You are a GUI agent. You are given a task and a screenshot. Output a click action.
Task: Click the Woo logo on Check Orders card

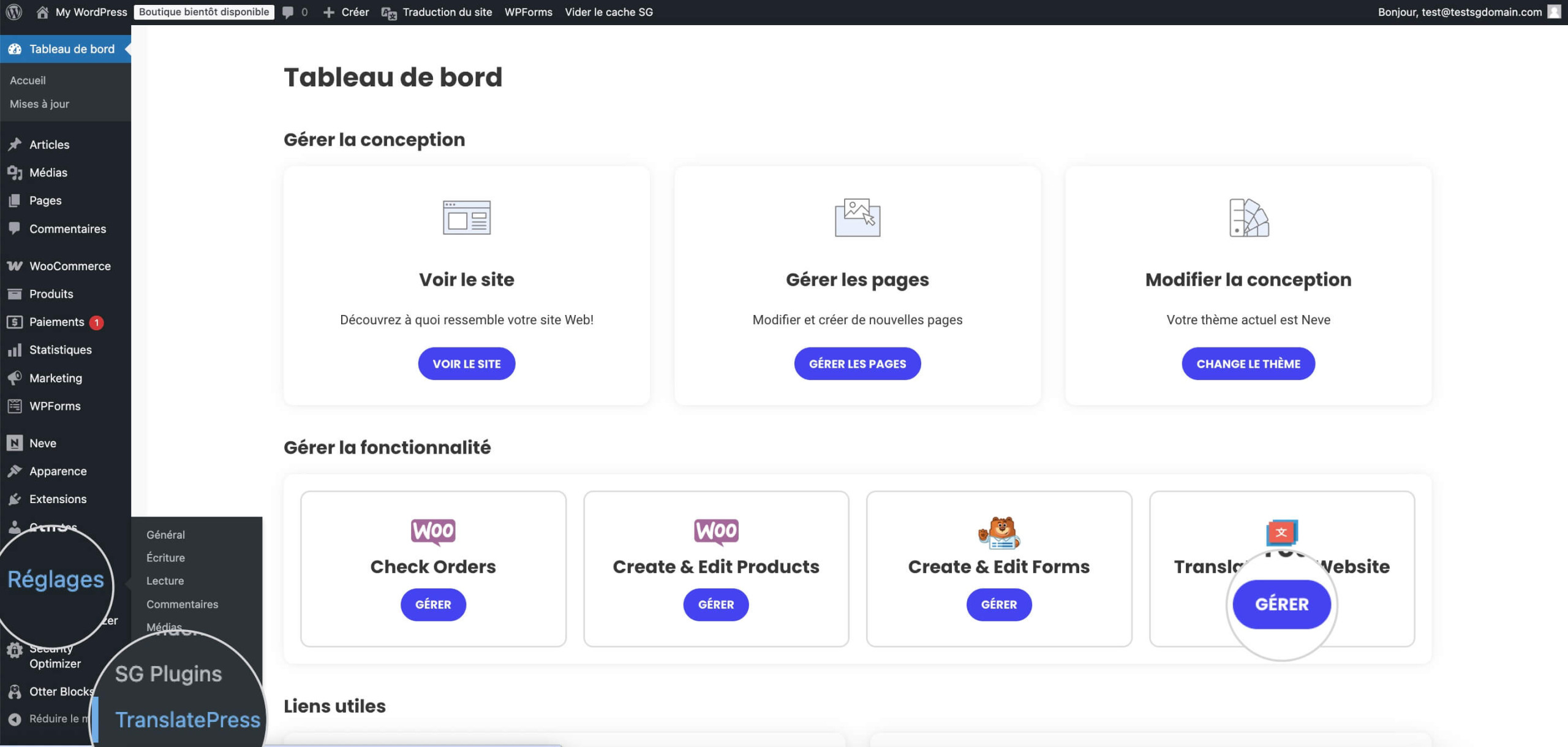(x=433, y=531)
